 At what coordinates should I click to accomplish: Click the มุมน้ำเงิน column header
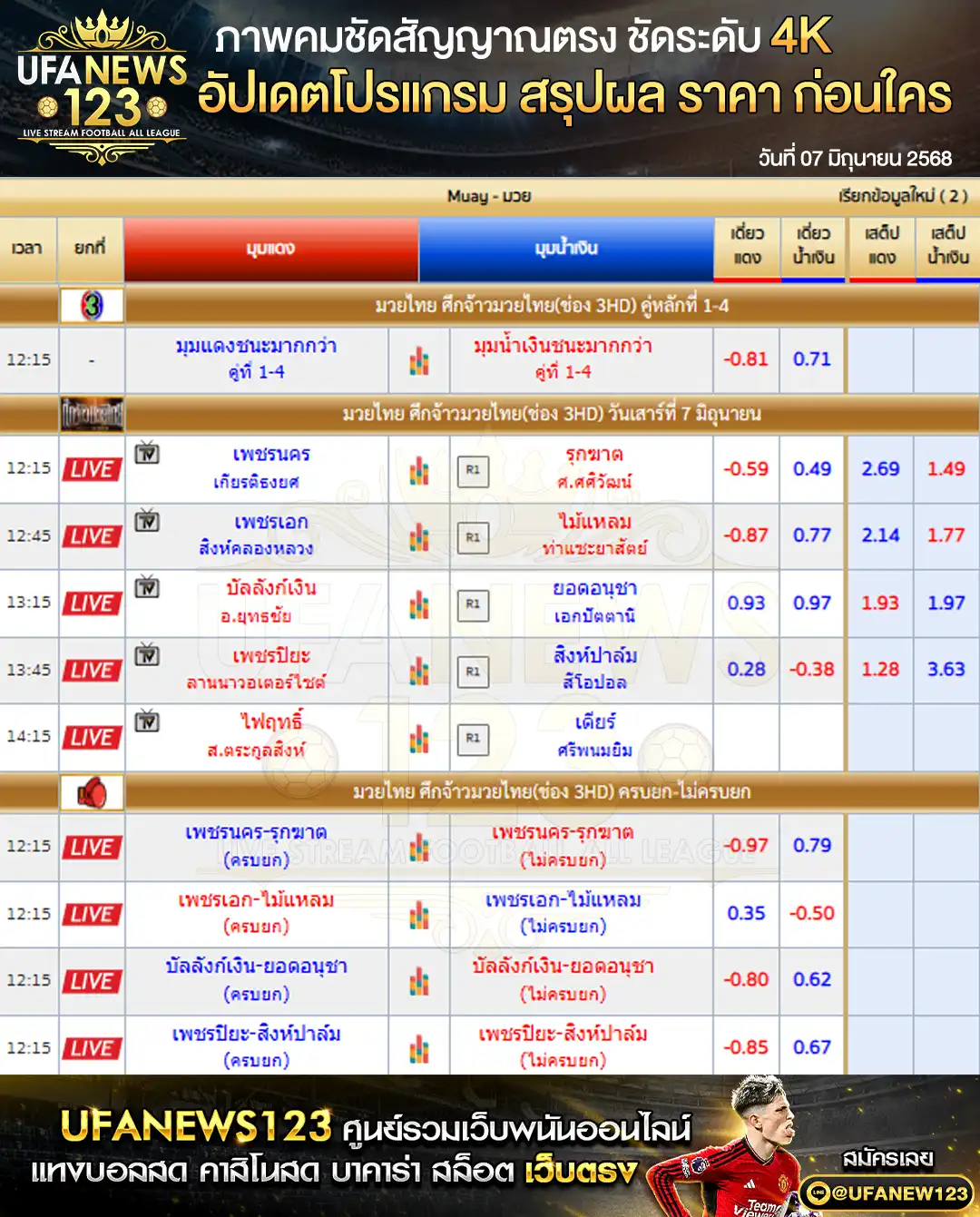tap(566, 249)
